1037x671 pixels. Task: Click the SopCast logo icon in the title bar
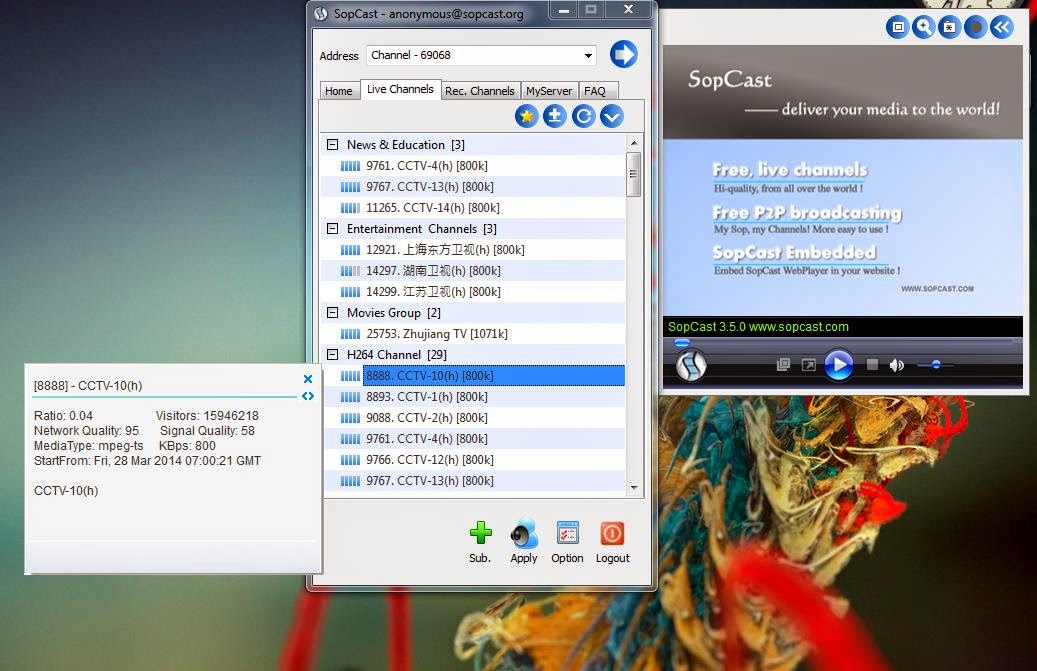point(321,14)
